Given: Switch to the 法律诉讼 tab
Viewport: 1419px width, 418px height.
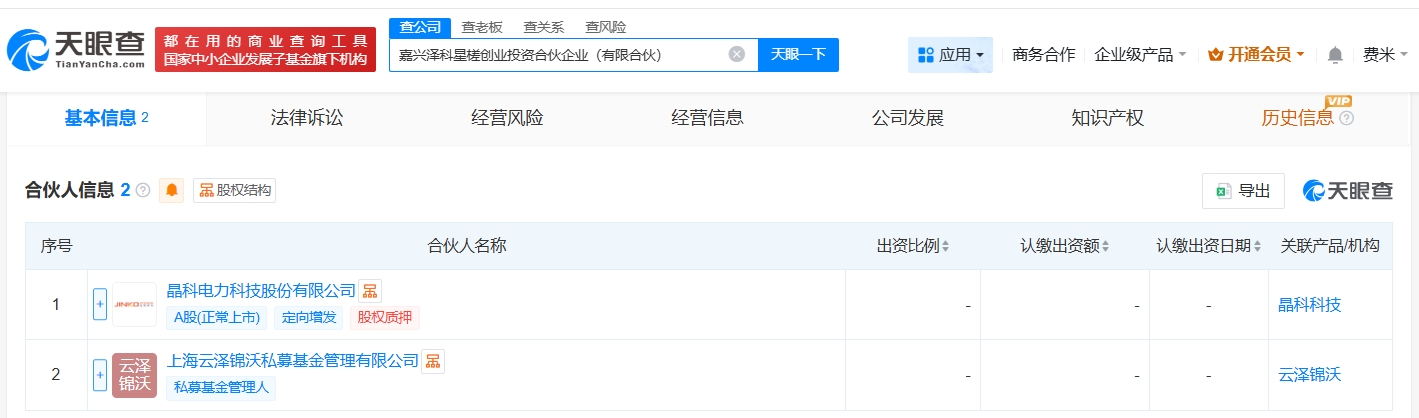Looking at the screenshot, I should 307,118.
